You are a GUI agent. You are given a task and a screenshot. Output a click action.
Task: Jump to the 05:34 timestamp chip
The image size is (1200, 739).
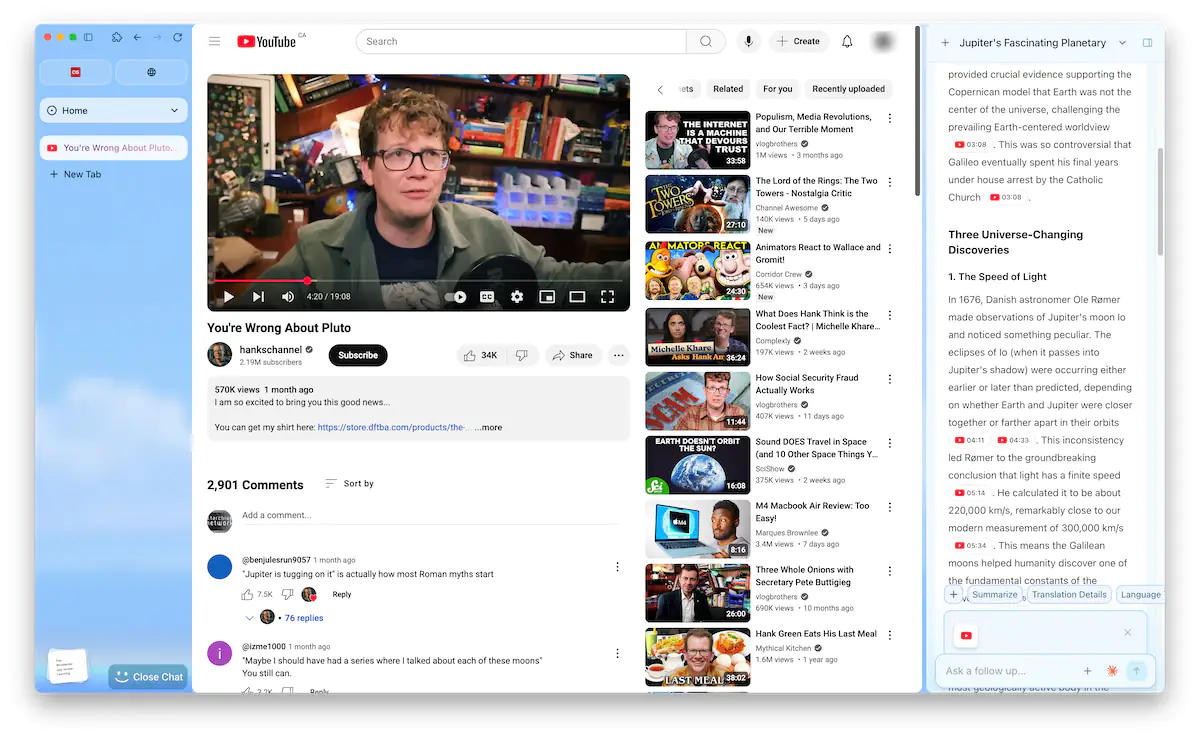[x=970, y=546]
